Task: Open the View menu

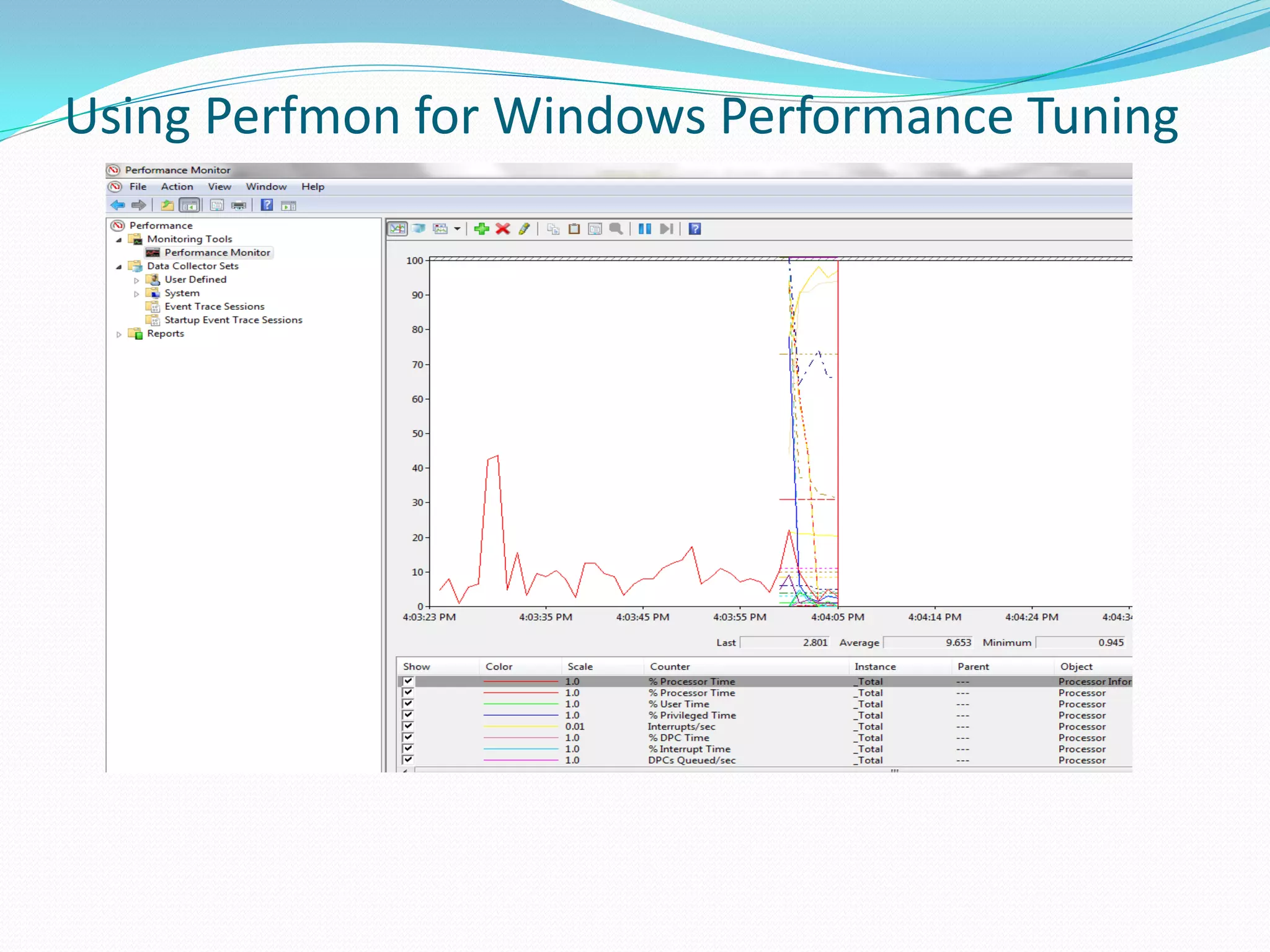Action: pos(220,187)
